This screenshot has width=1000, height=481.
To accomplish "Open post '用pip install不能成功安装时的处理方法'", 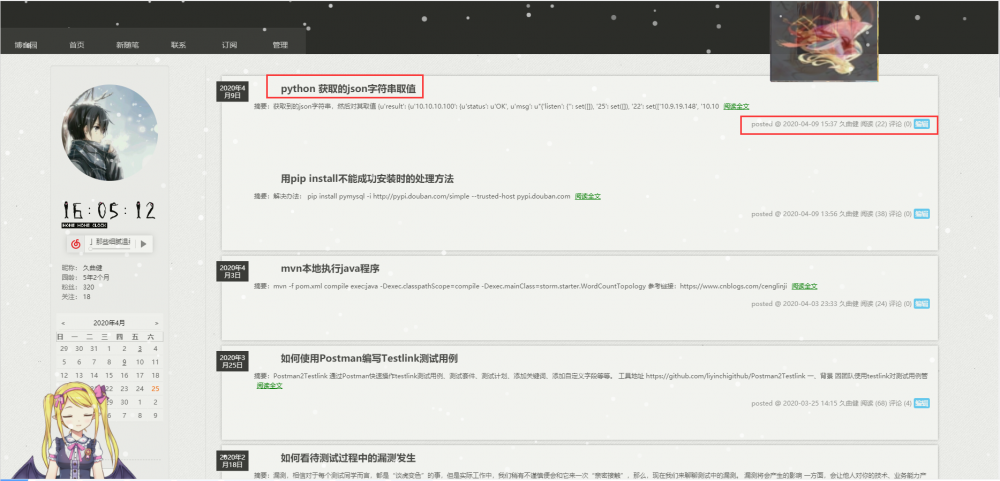I will (x=367, y=178).
